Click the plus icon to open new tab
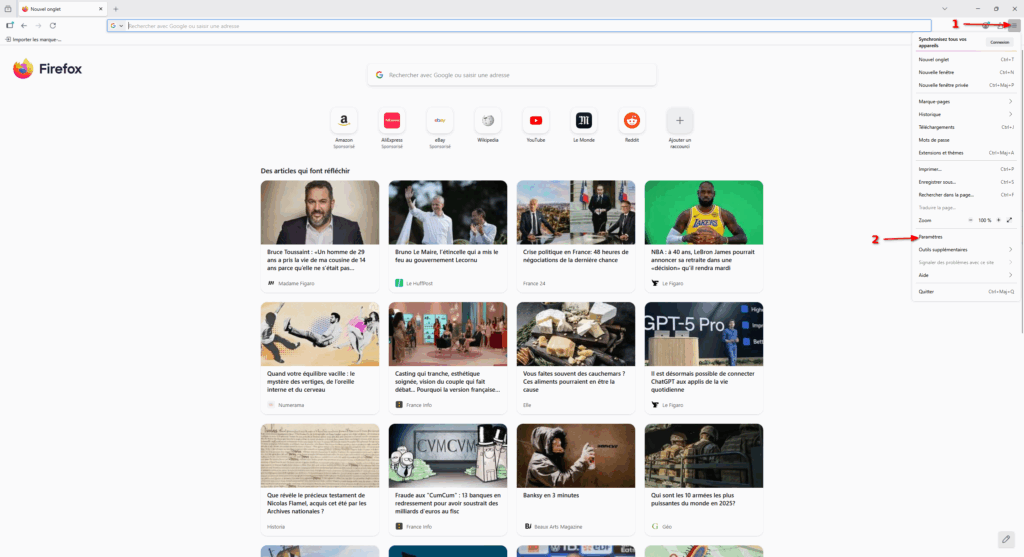The height and width of the screenshot is (557, 1024). click(116, 8)
